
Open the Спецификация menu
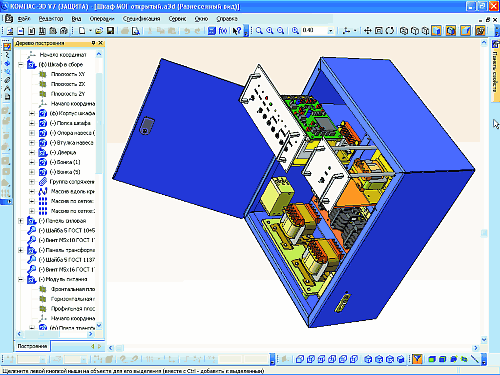pyautogui.click(x=141, y=19)
